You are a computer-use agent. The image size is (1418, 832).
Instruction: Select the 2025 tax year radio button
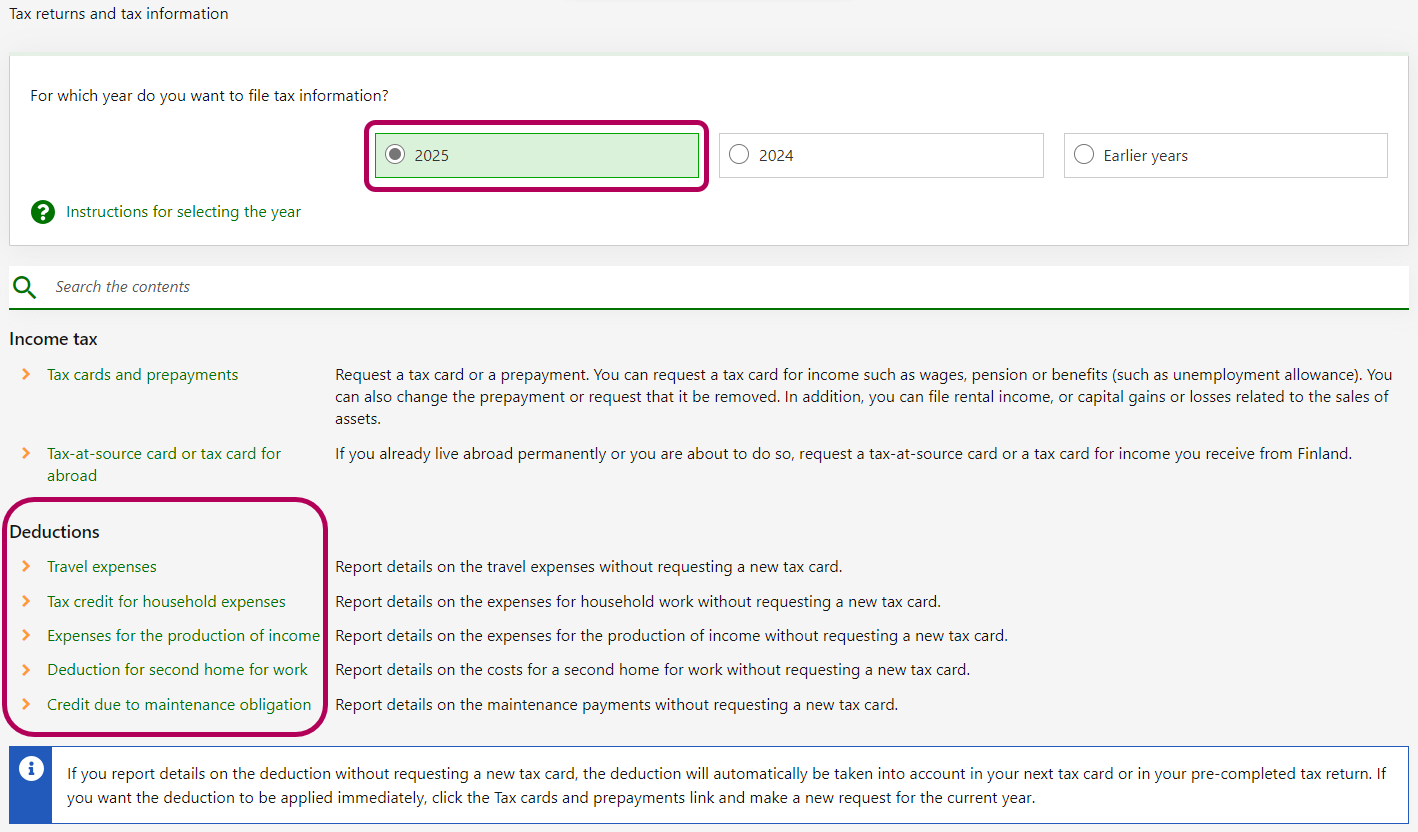point(396,155)
